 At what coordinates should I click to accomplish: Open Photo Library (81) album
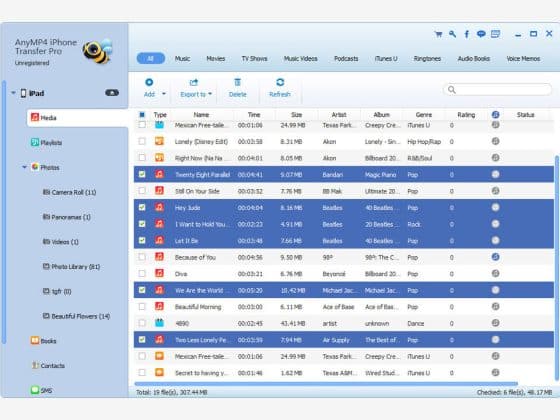coord(71,266)
